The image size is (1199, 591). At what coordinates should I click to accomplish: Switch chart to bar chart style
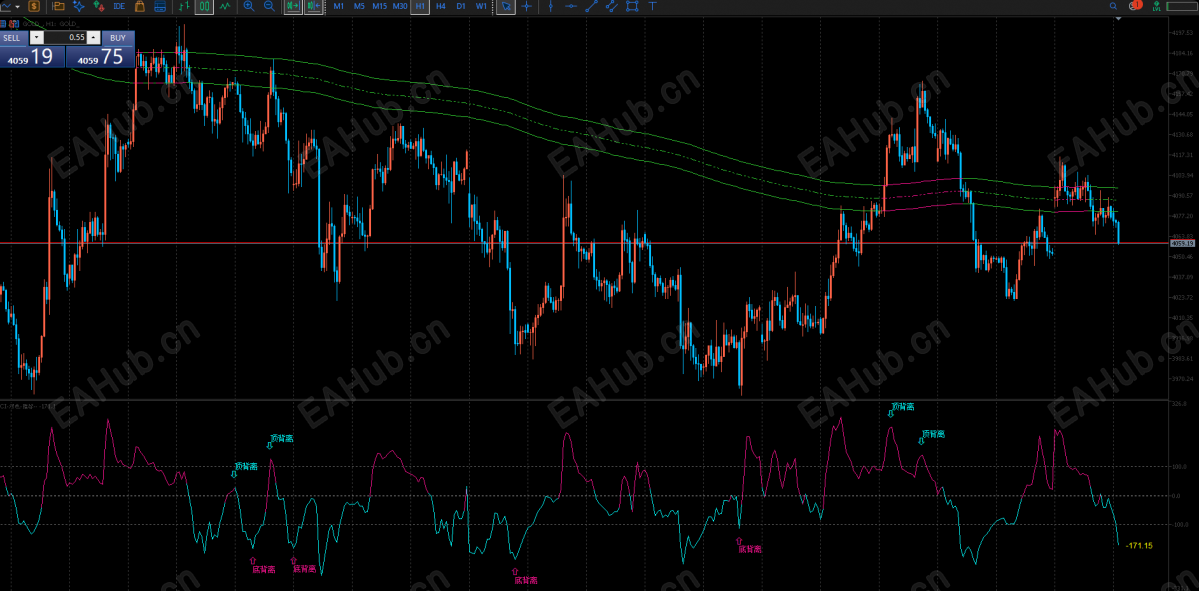point(184,6)
